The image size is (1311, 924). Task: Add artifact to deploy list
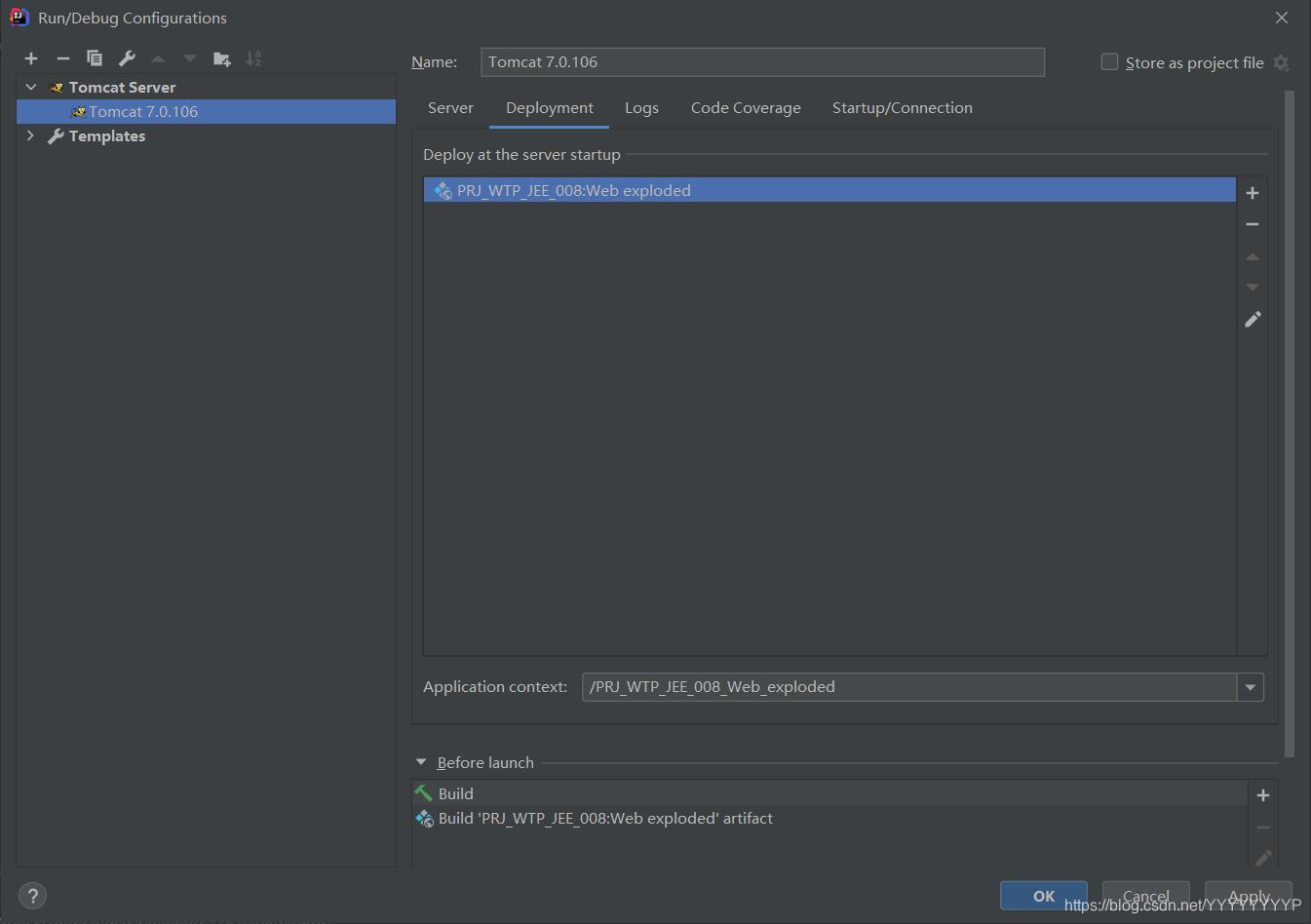point(1253,193)
